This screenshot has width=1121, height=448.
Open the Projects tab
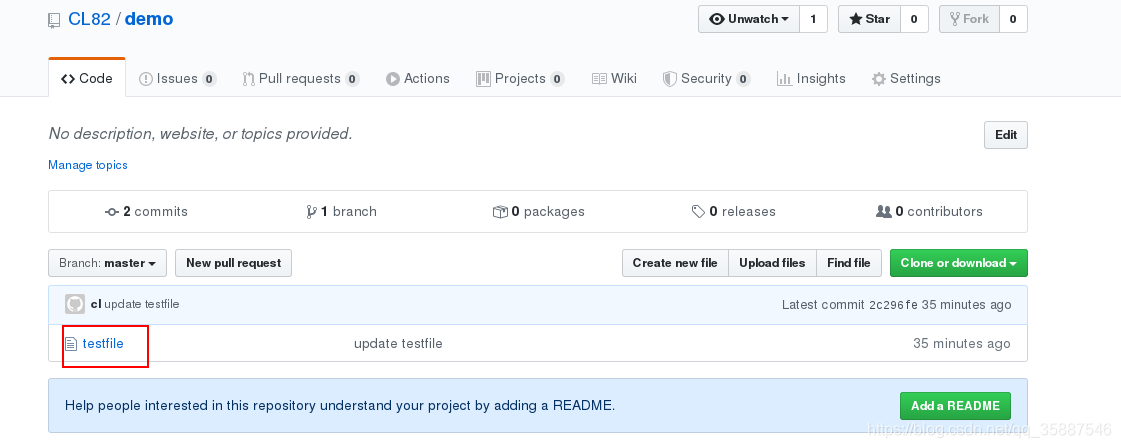tap(520, 79)
